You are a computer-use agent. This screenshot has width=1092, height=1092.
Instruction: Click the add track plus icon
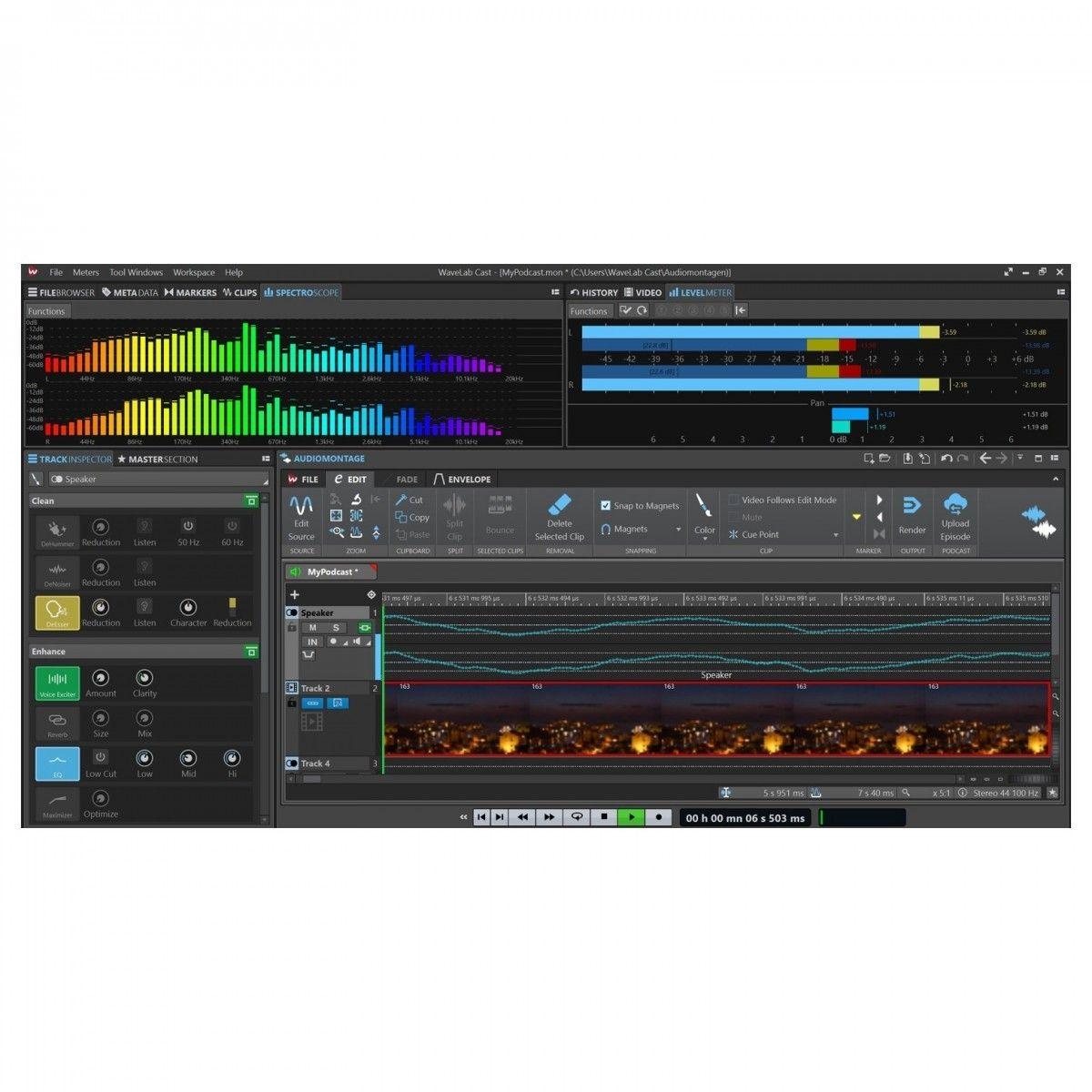pos(294,594)
